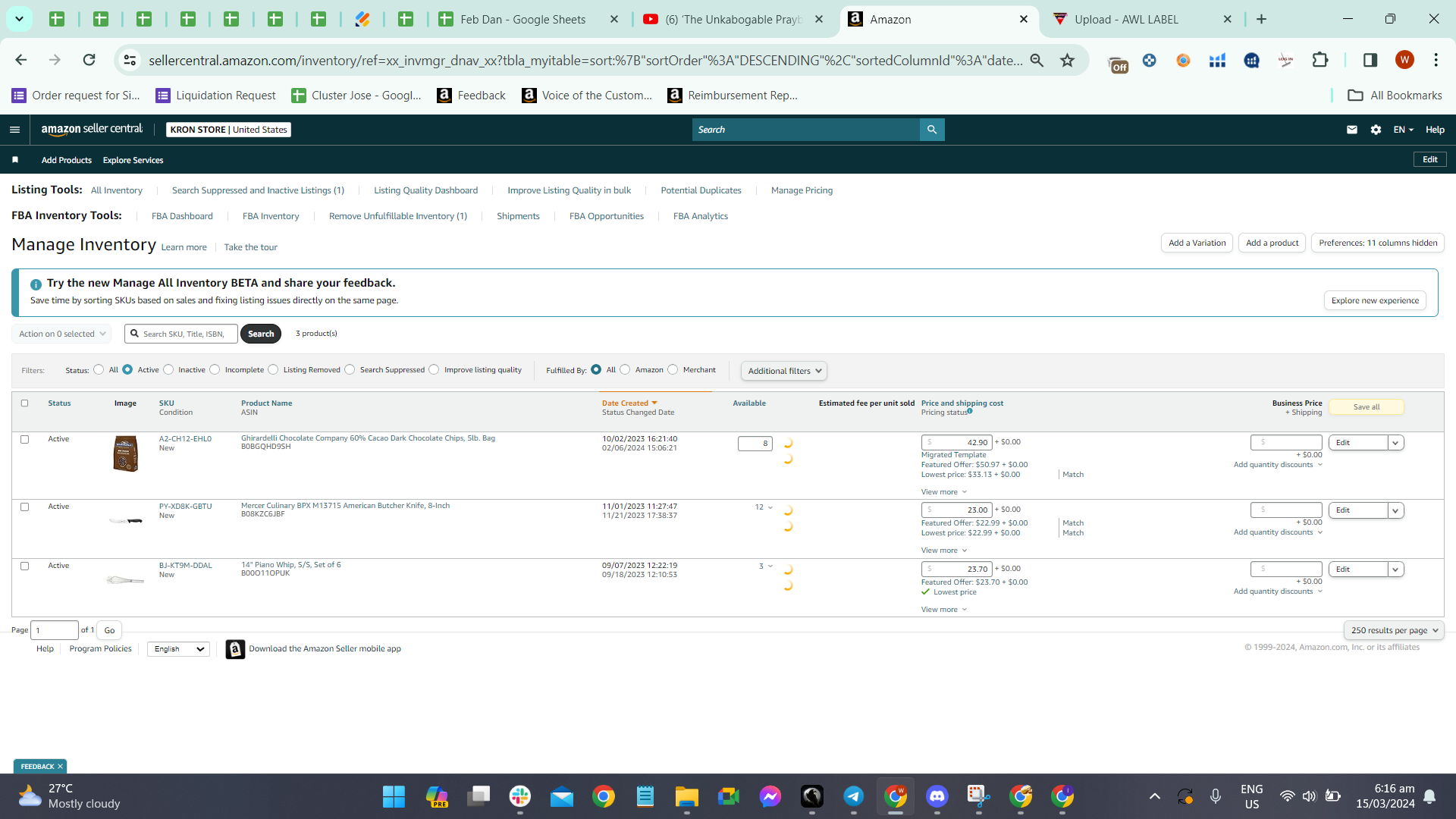Select the Listing Removed radio button
Image resolution: width=1456 pixels, height=819 pixels.
[273, 370]
